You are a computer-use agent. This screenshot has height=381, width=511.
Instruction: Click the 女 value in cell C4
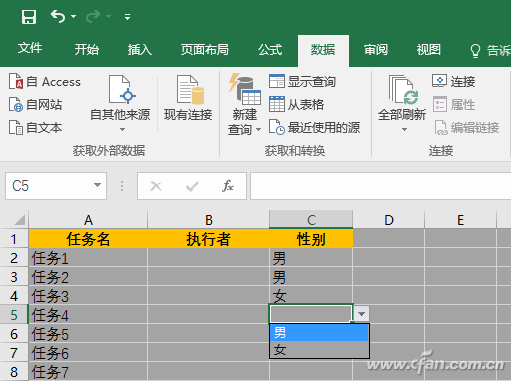click(x=279, y=296)
